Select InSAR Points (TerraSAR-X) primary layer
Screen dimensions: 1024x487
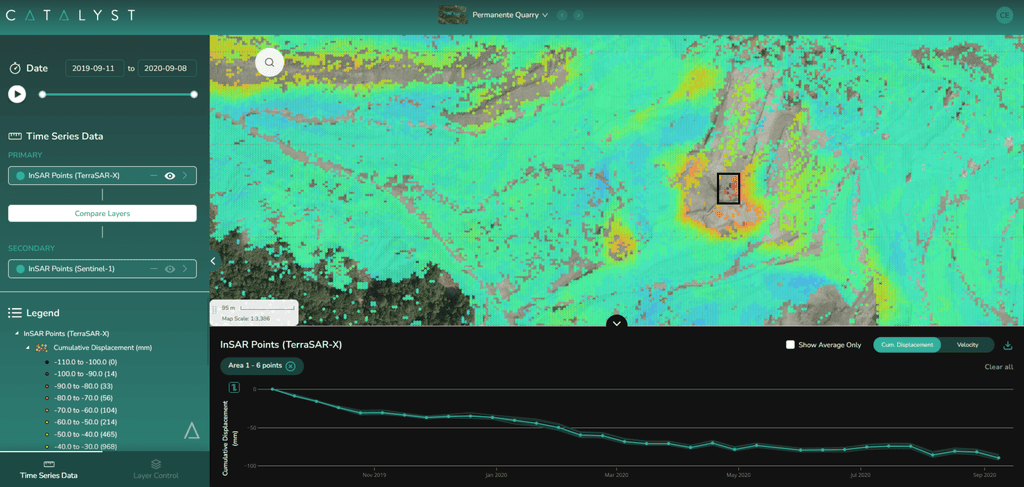click(x=103, y=176)
